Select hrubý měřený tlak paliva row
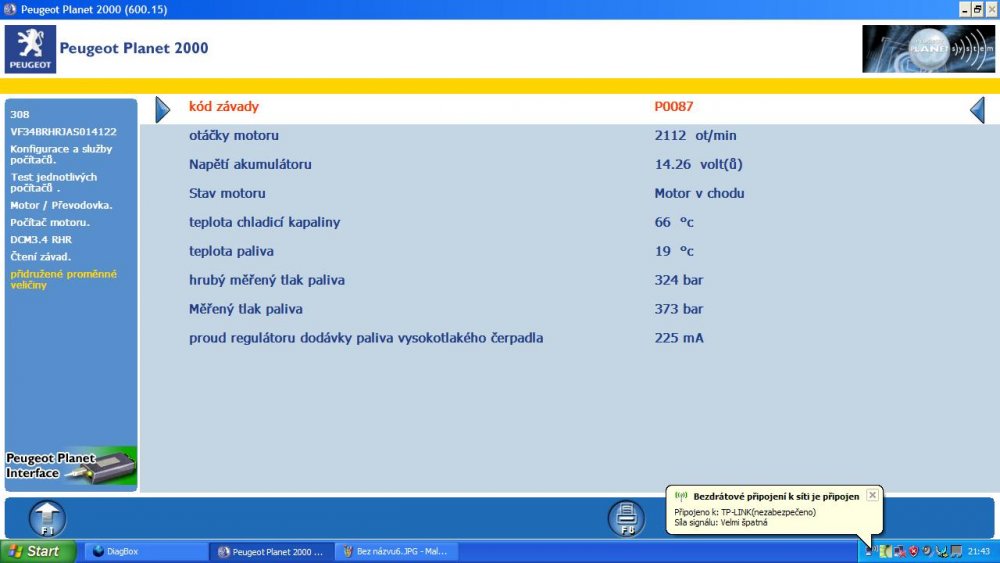1000x563 pixels. tap(570, 280)
